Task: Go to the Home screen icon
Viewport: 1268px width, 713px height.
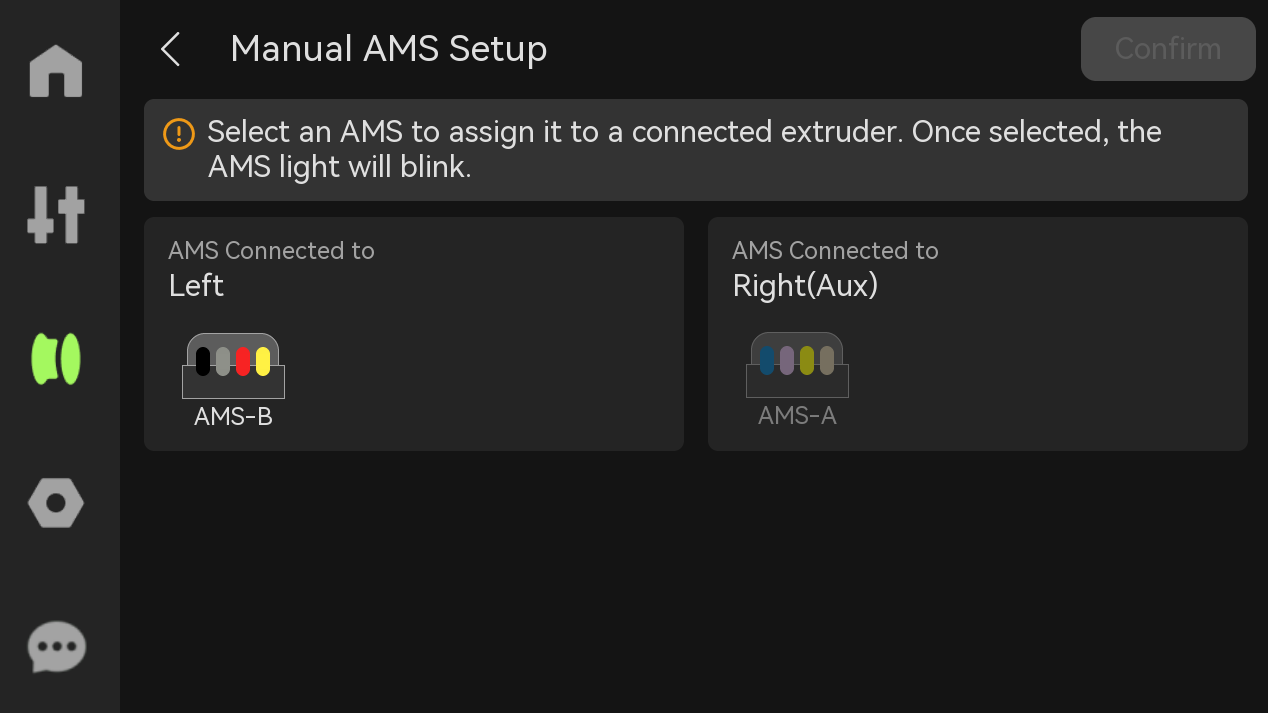Action: pos(56,72)
